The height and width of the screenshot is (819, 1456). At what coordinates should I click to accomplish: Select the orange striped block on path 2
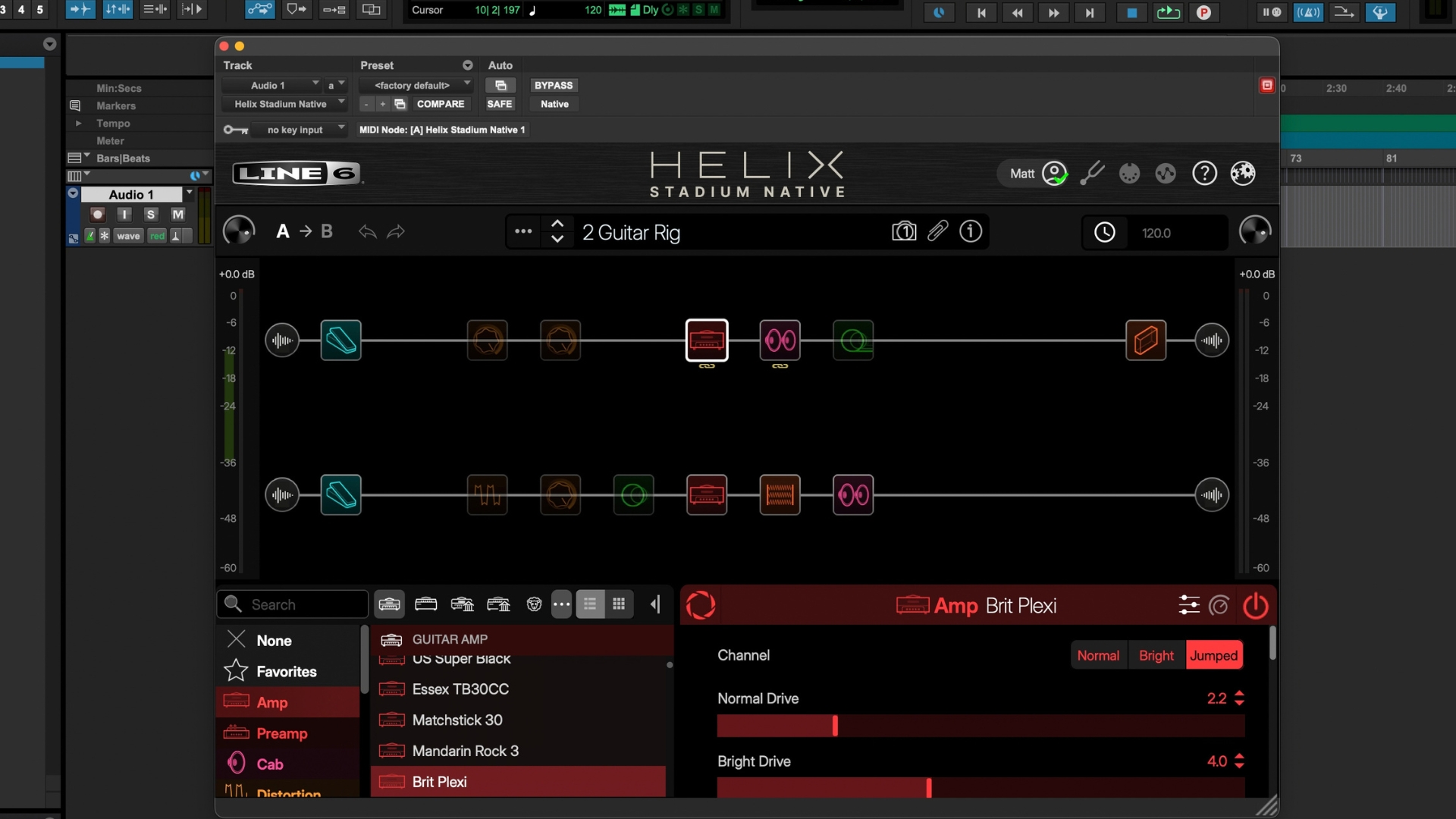[780, 495]
